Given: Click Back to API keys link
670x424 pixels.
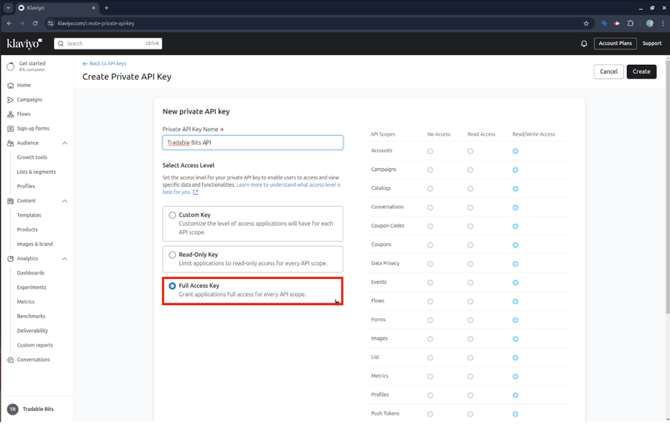Looking at the screenshot, I should point(104,63).
